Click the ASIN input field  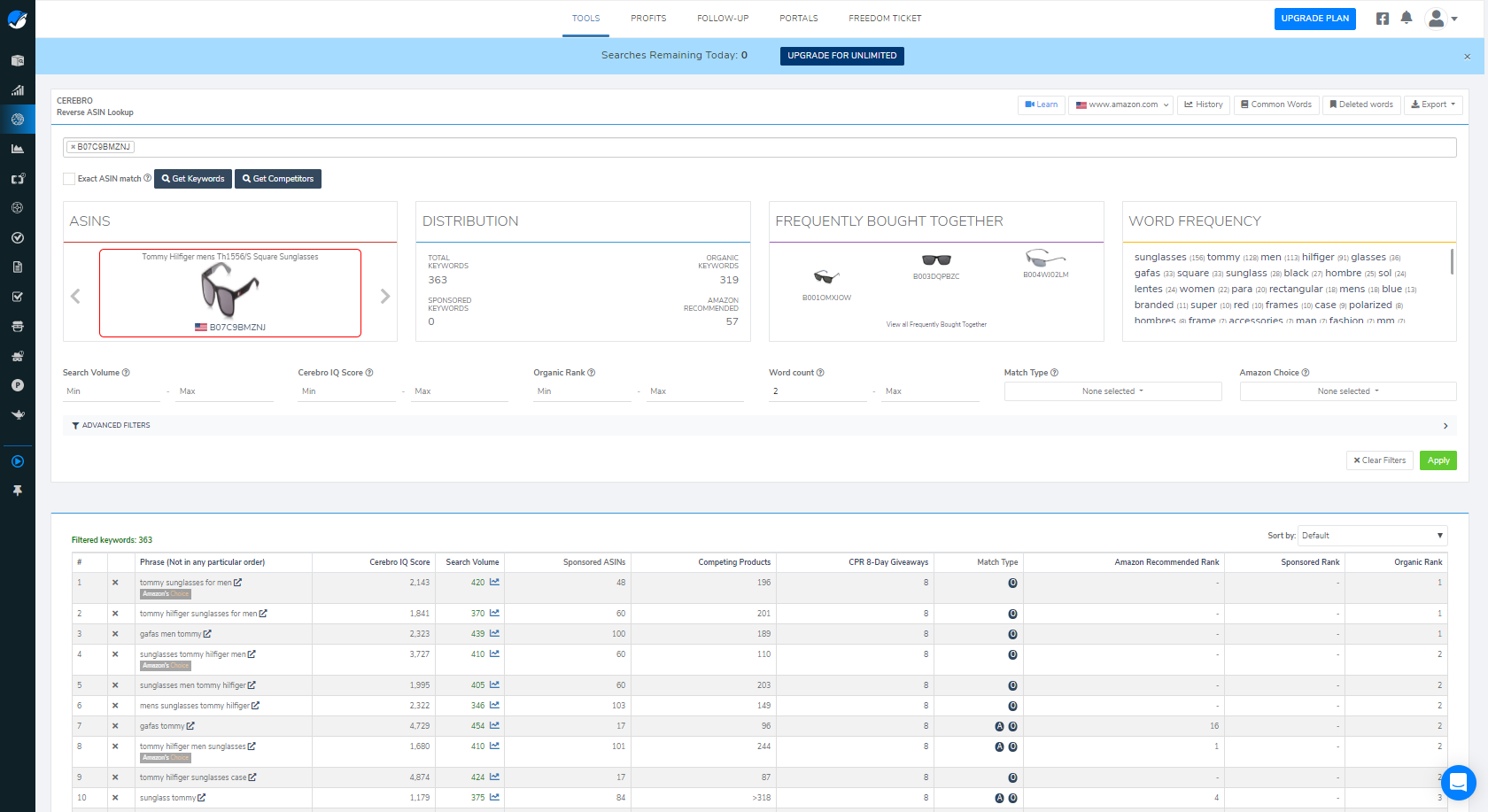(x=760, y=147)
